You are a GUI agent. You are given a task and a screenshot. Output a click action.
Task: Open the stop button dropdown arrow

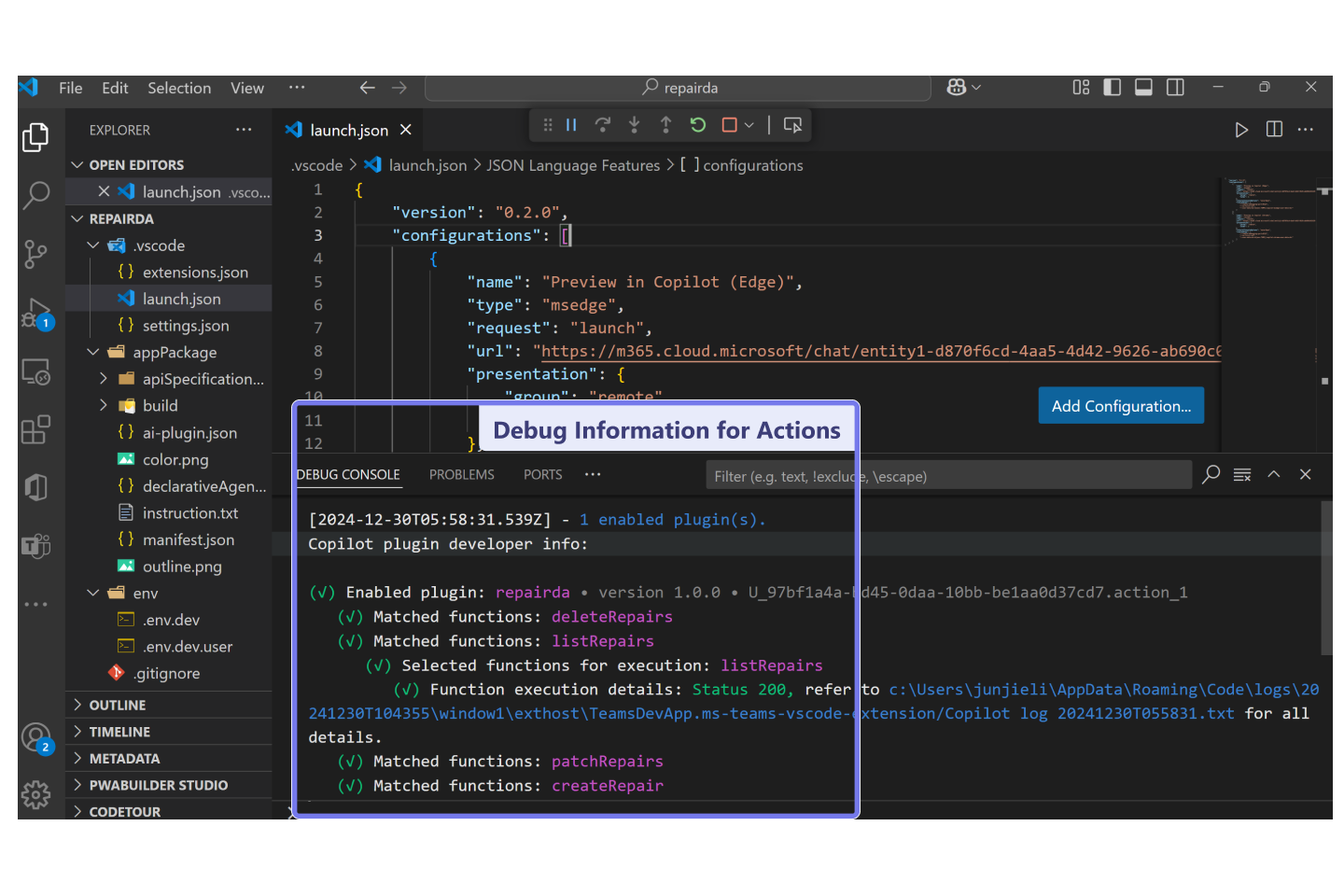click(749, 125)
